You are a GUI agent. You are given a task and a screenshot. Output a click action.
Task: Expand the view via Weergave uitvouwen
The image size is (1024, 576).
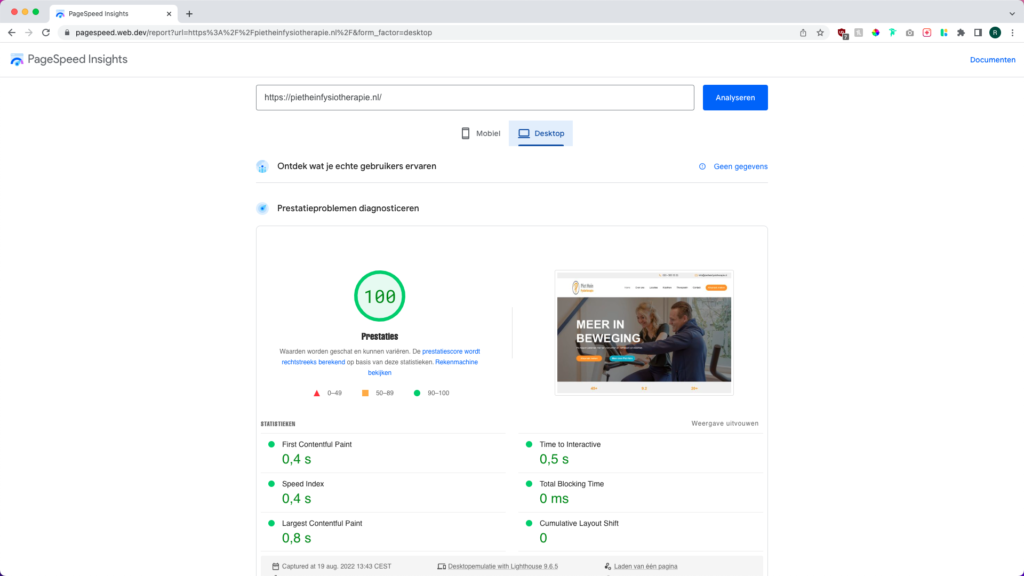[x=724, y=423]
